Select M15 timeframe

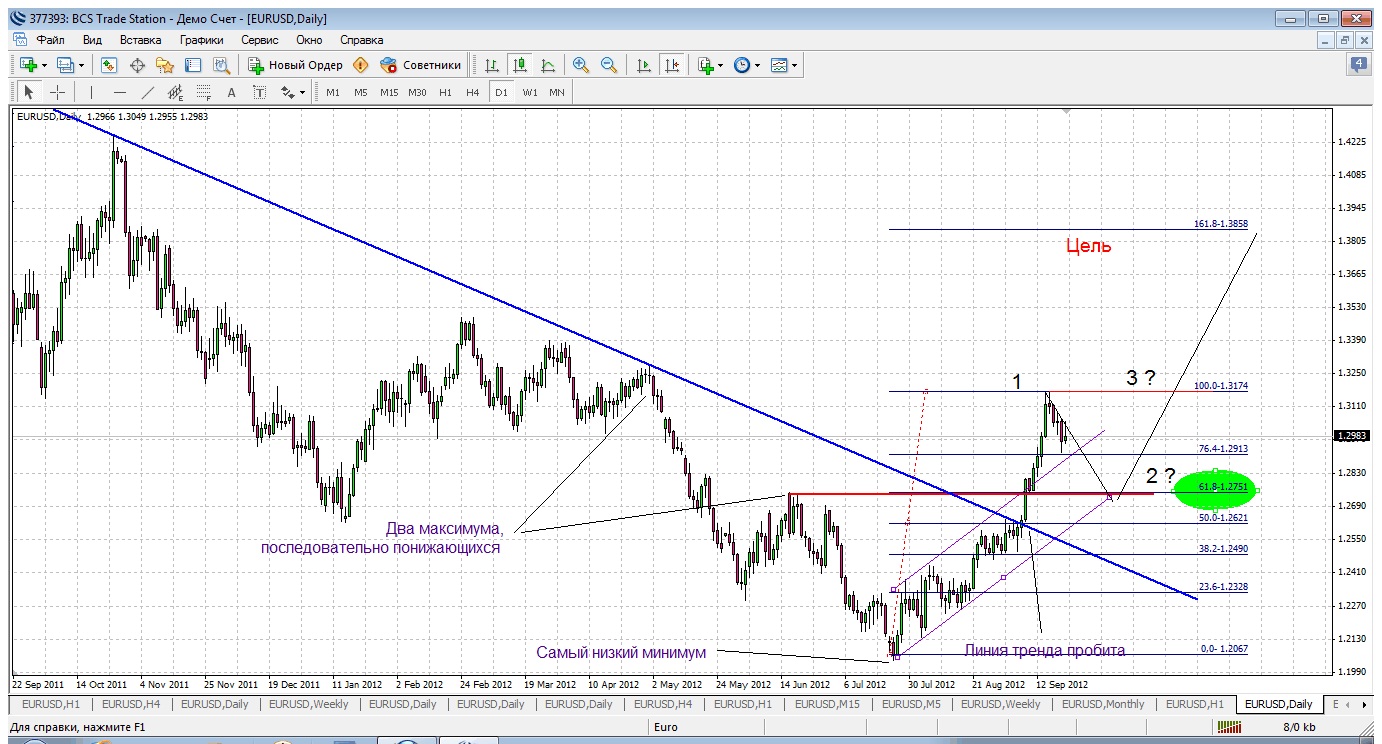point(389,92)
